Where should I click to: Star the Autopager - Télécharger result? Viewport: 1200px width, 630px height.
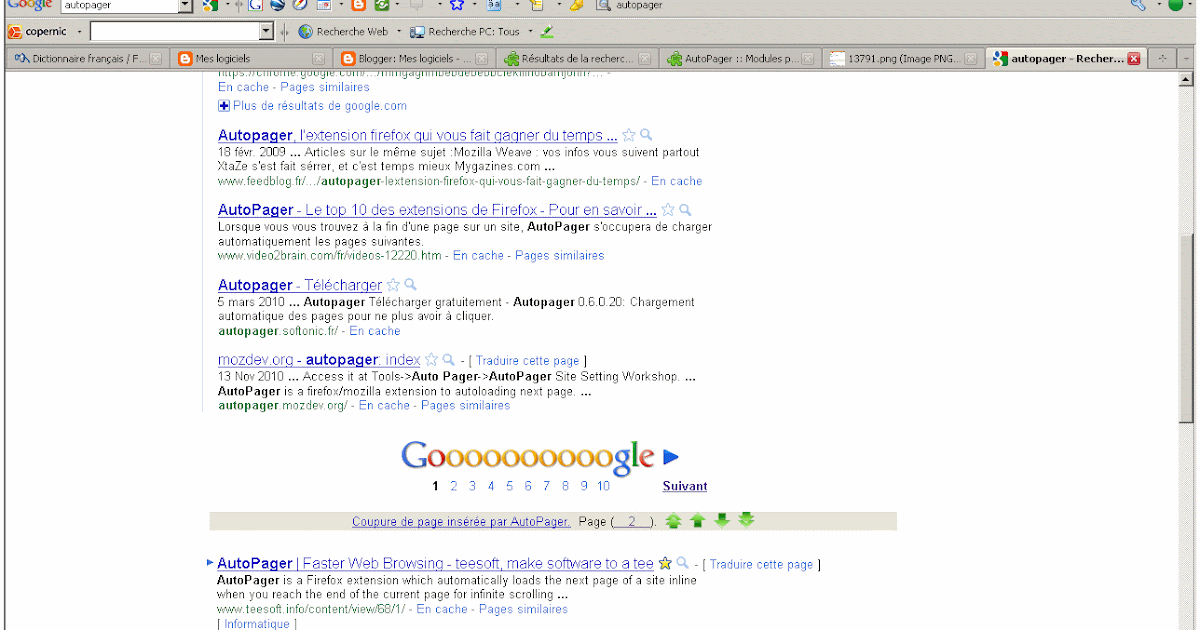point(393,285)
